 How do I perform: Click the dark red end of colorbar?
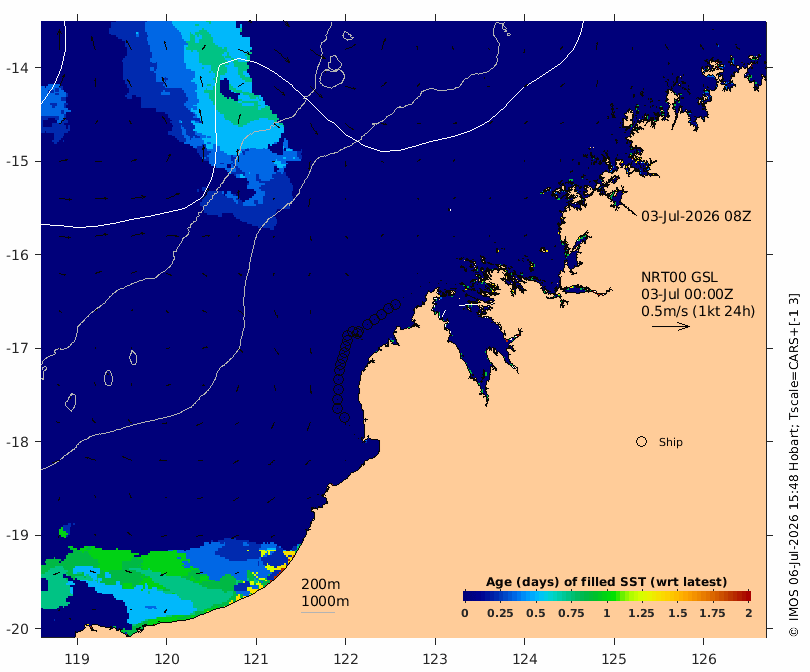click(x=746, y=596)
